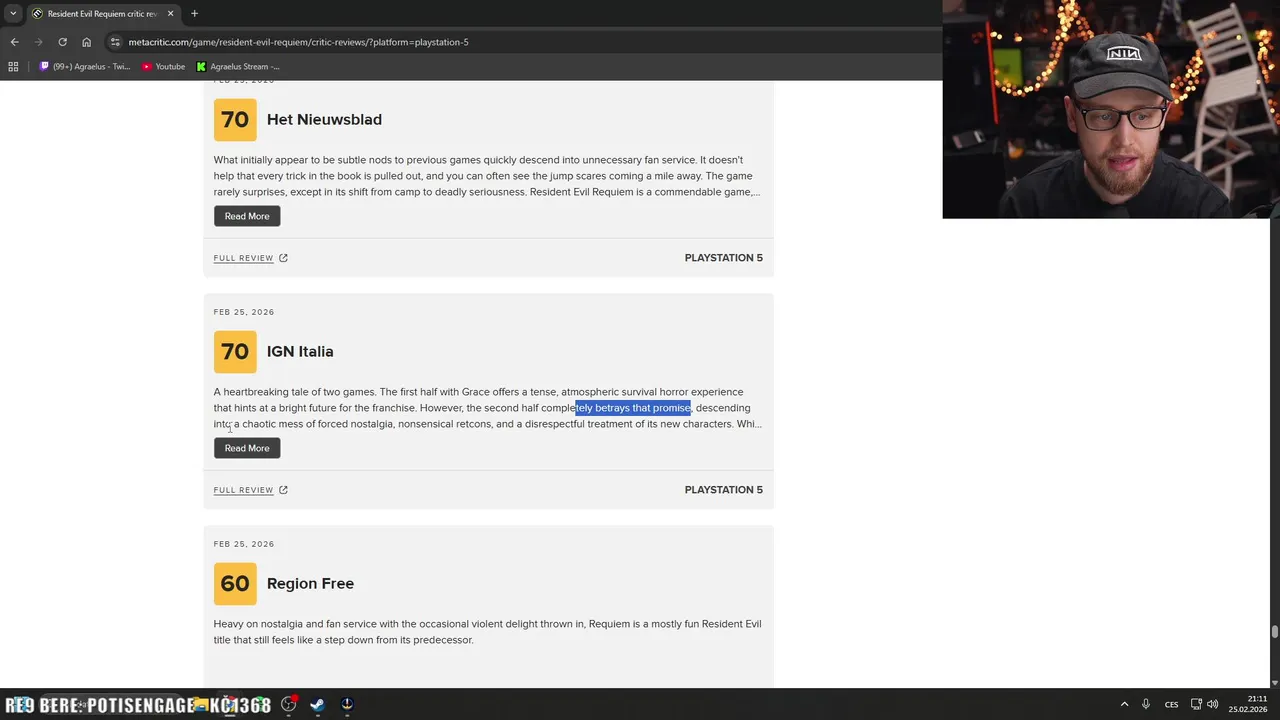Show hidden system tray icons
The image size is (1280, 720).
click(1124, 704)
